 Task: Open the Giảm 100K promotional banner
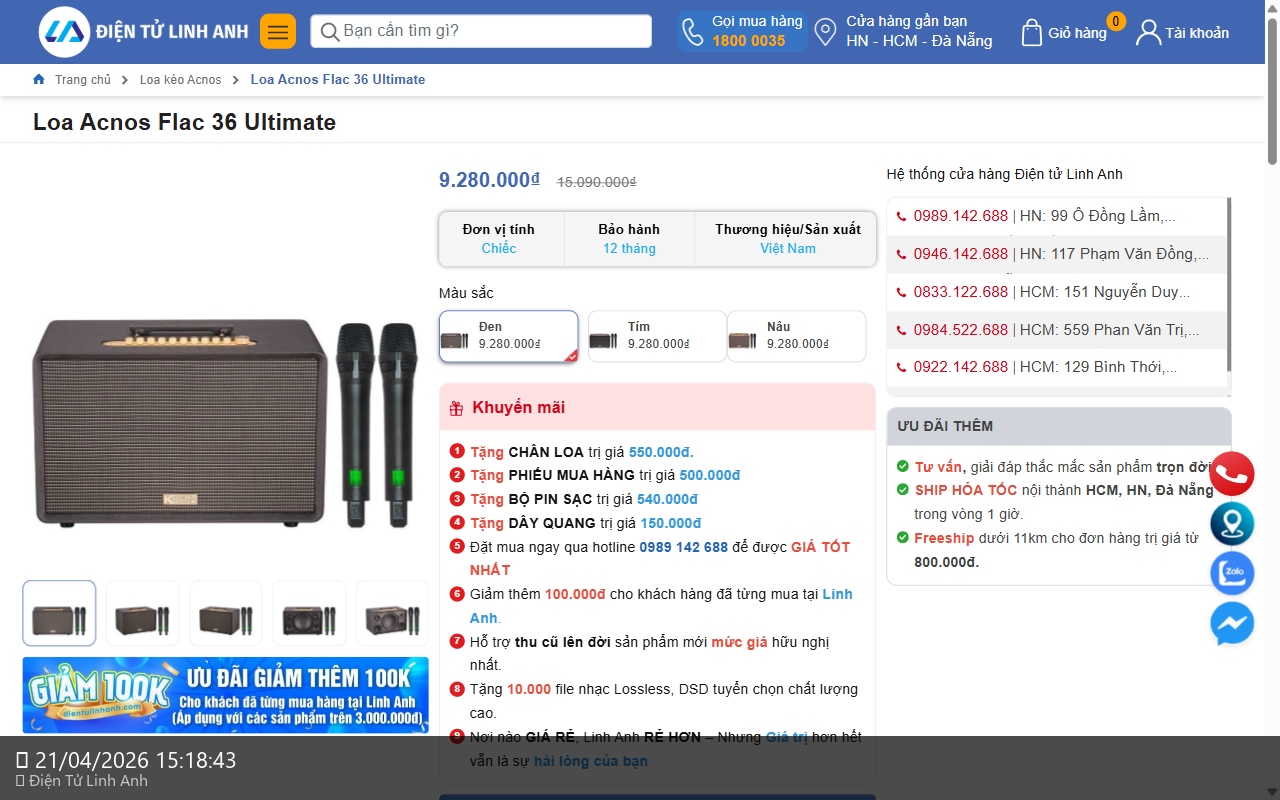[x=226, y=695]
